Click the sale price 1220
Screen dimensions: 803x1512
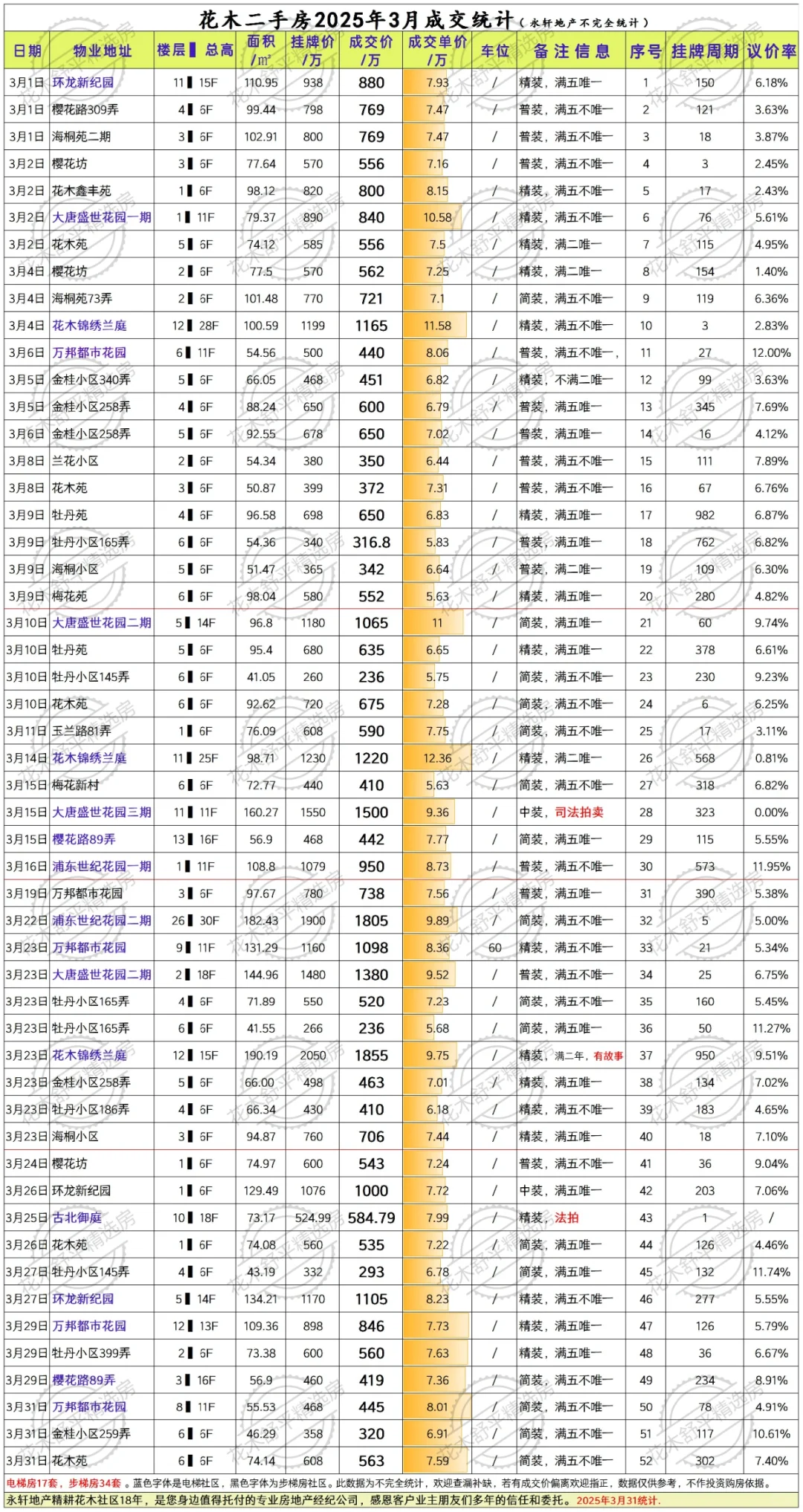click(x=371, y=758)
